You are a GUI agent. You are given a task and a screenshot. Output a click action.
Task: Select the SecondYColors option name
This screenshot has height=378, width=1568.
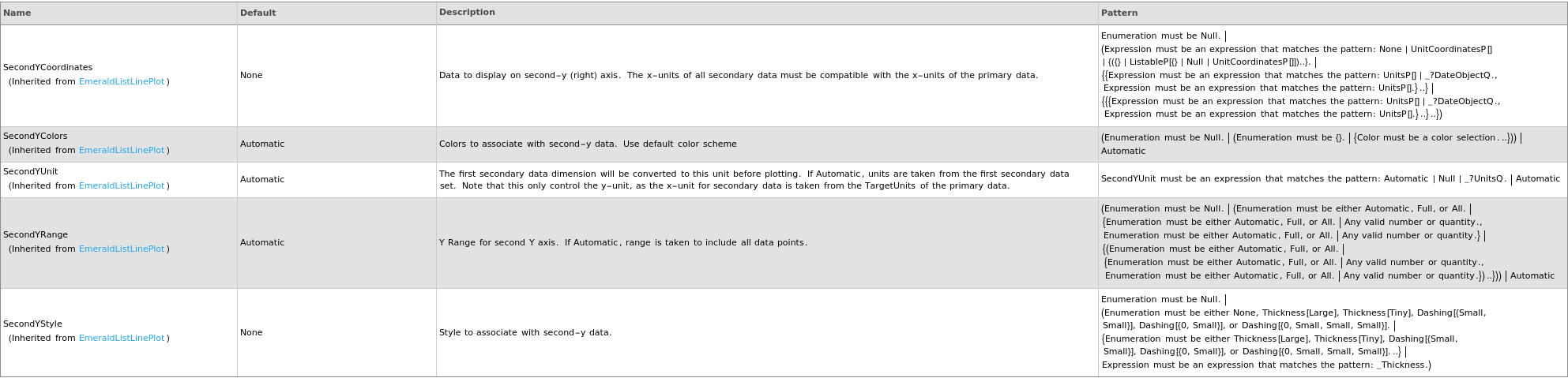36,137
